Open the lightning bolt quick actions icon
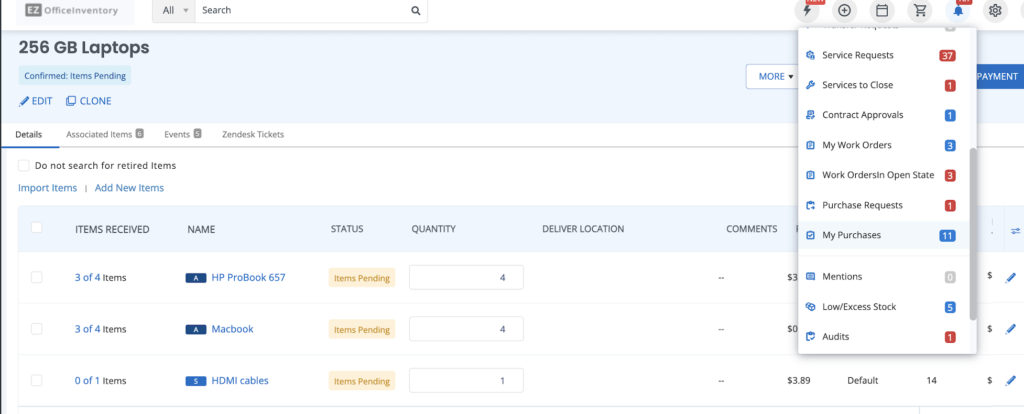 click(807, 10)
